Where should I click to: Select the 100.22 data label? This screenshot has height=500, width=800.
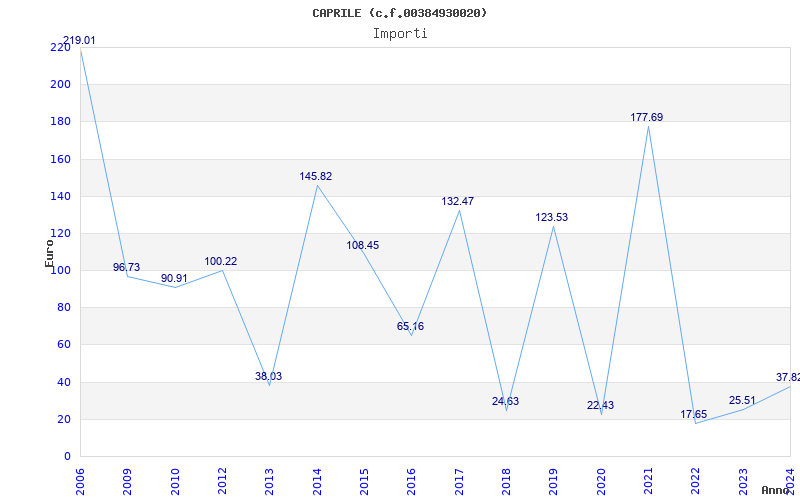221,261
